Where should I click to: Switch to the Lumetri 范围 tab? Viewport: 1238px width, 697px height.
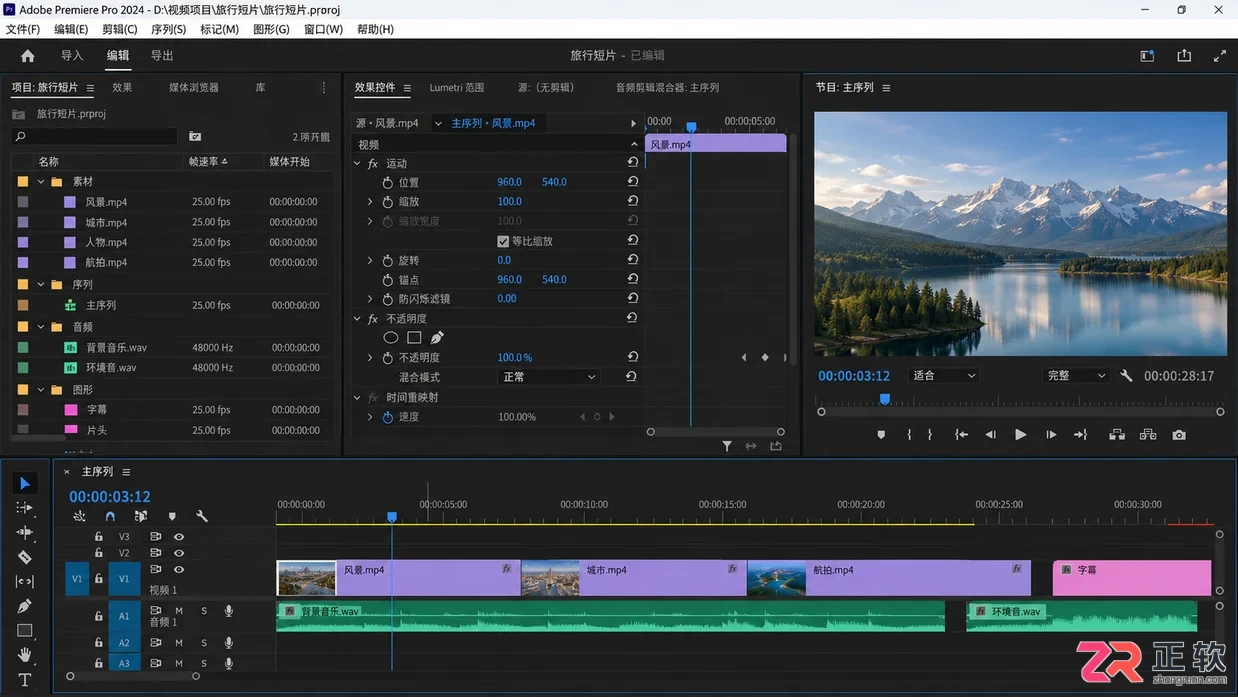click(x=456, y=88)
